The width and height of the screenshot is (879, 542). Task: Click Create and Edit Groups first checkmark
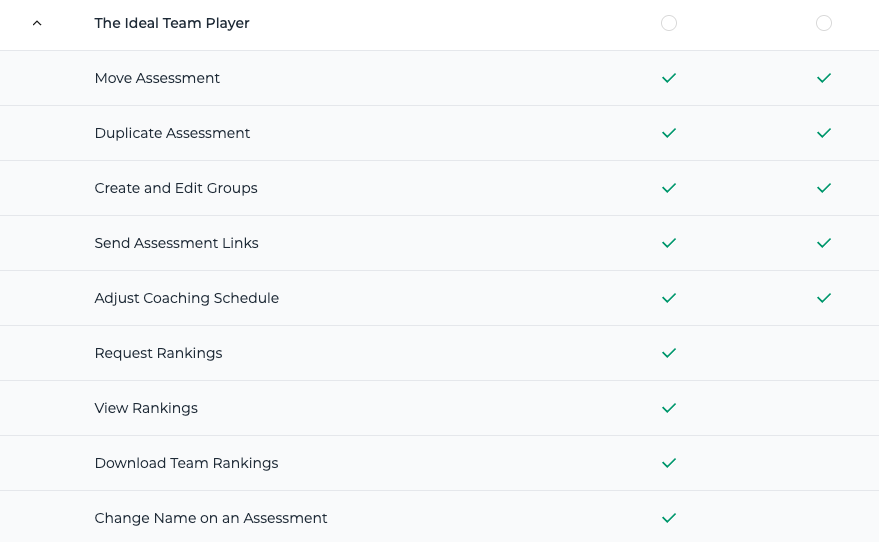tap(669, 188)
